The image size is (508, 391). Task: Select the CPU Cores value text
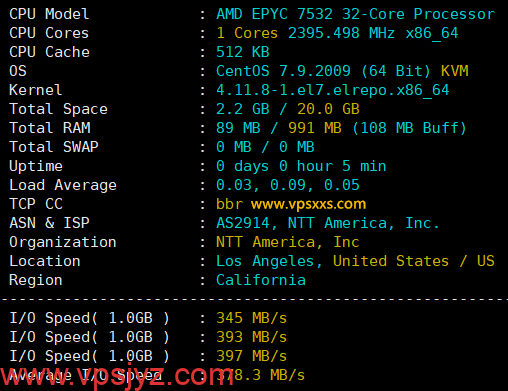coord(337,33)
